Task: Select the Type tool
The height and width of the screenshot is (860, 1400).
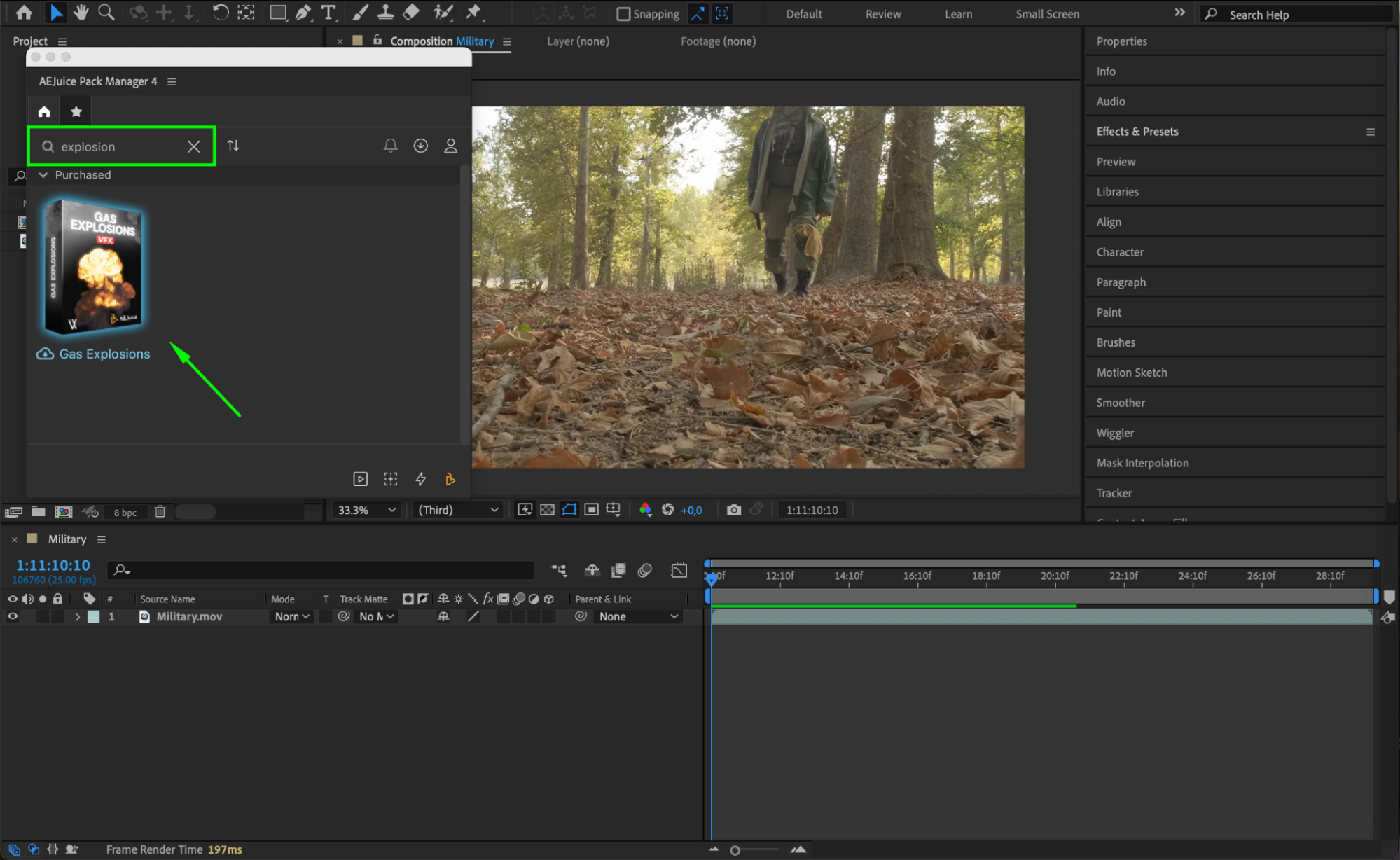Action: [328, 13]
